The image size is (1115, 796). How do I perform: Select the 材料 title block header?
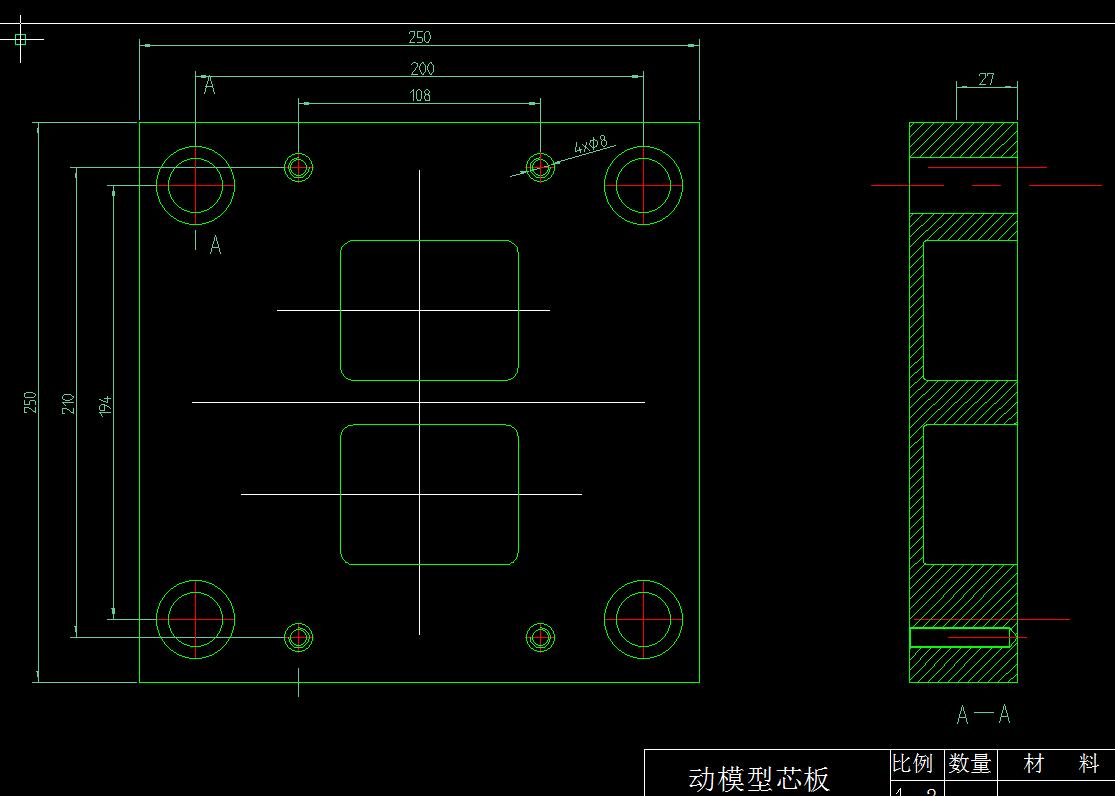[x=1061, y=763]
